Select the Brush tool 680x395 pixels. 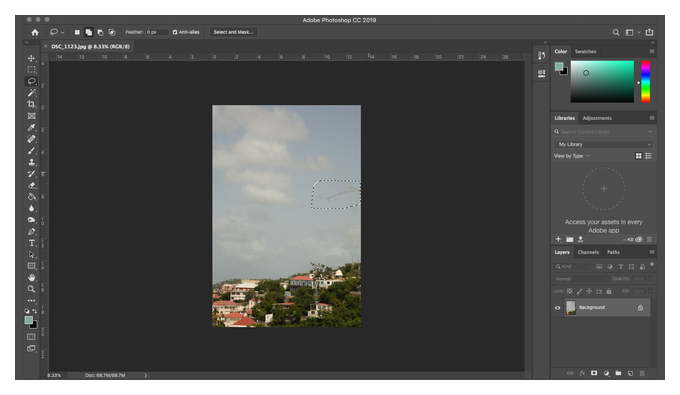(x=32, y=150)
